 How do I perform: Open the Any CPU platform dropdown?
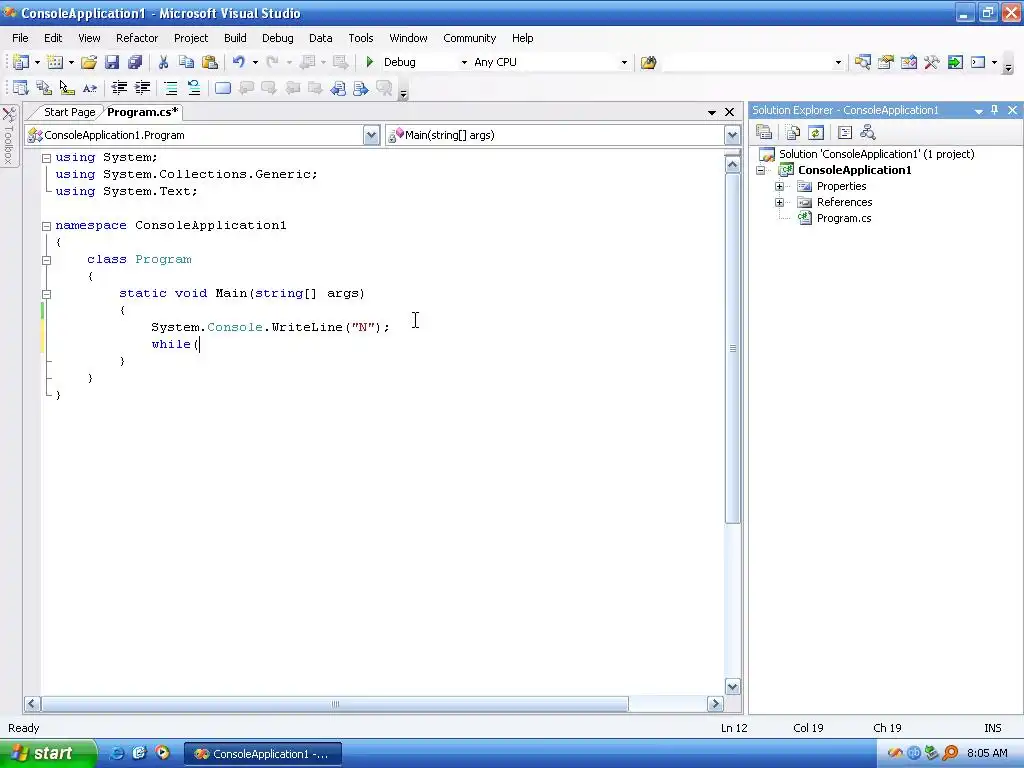[624, 63]
